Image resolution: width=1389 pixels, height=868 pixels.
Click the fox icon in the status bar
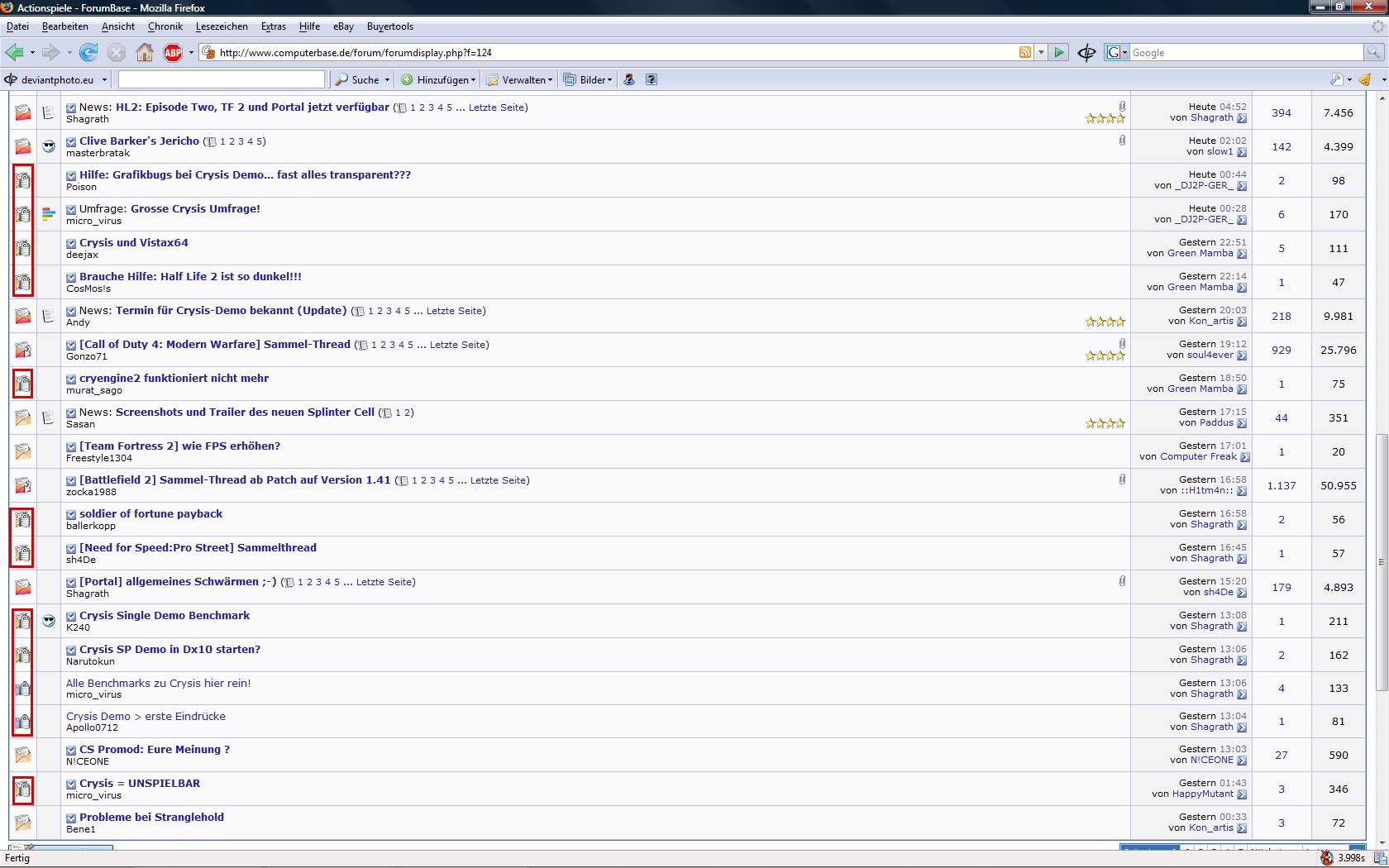point(1327,858)
